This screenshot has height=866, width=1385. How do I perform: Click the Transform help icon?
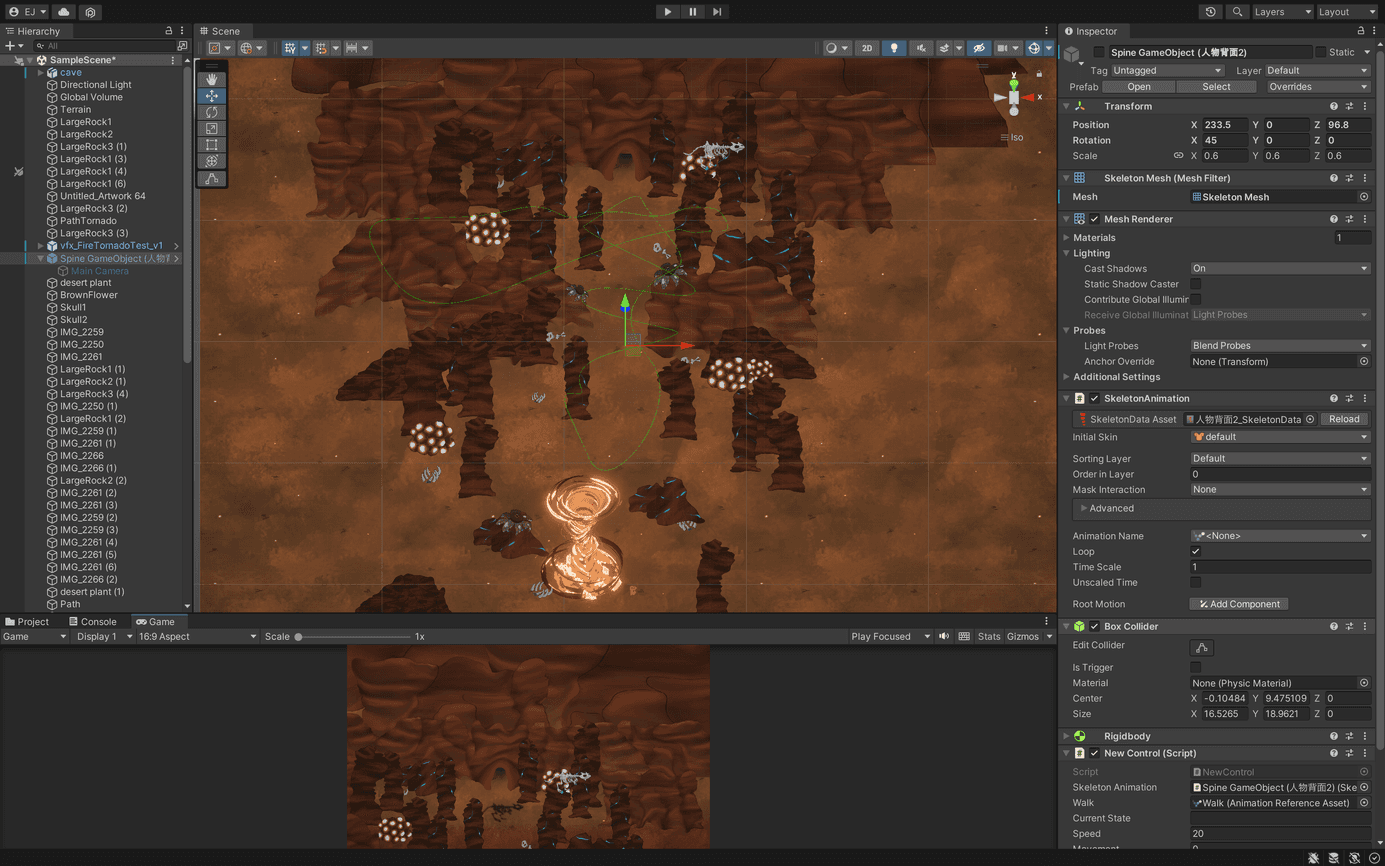pos(1334,106)
